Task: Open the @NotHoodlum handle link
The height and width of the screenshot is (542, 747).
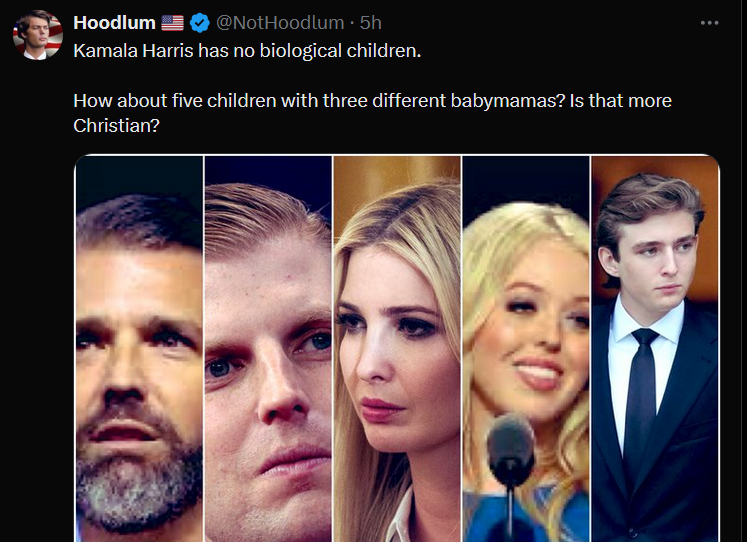Action: click(279, 23)
